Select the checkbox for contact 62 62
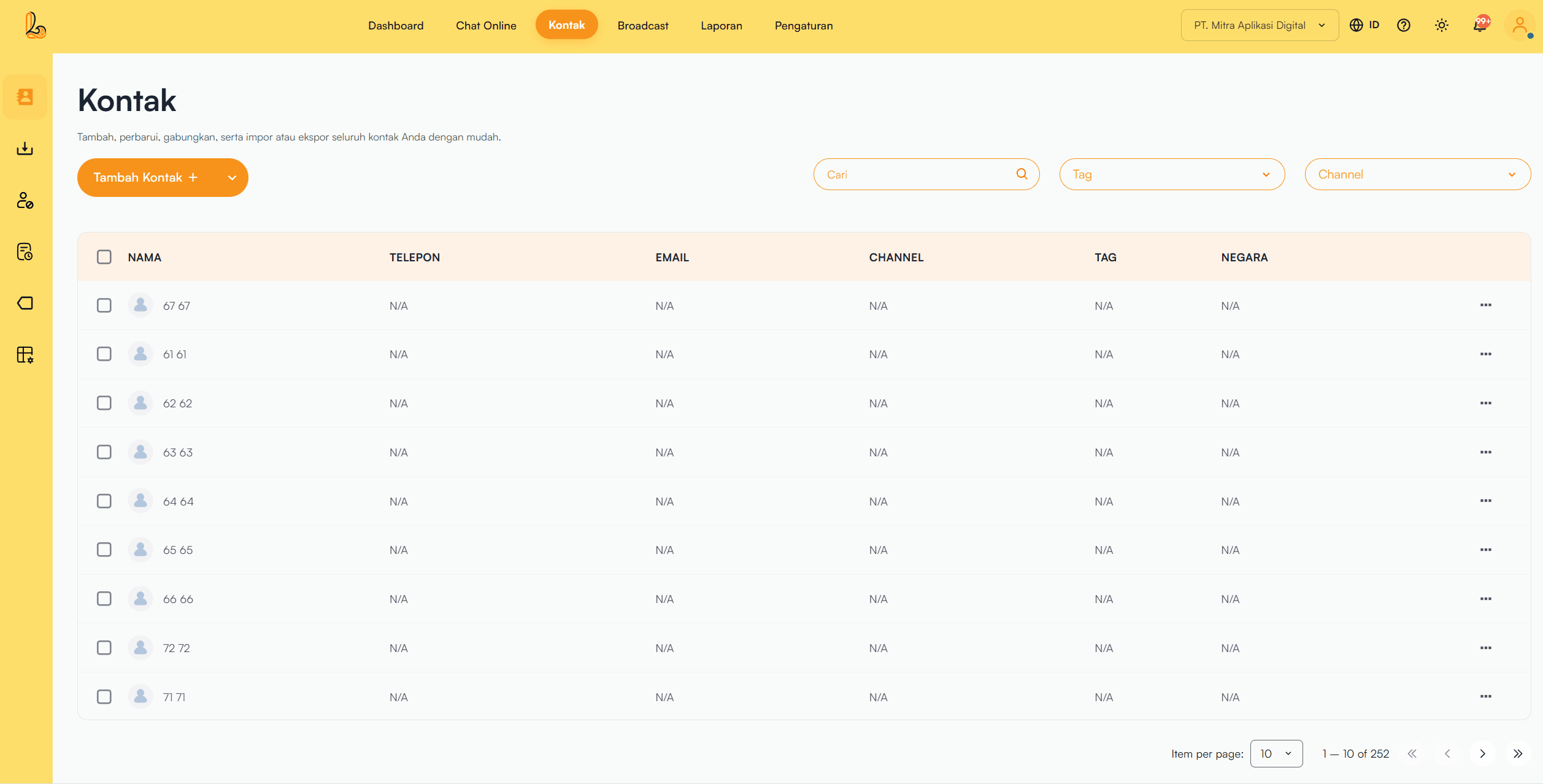The height and width of the screenshot is (784, 1543). point(104,403)
